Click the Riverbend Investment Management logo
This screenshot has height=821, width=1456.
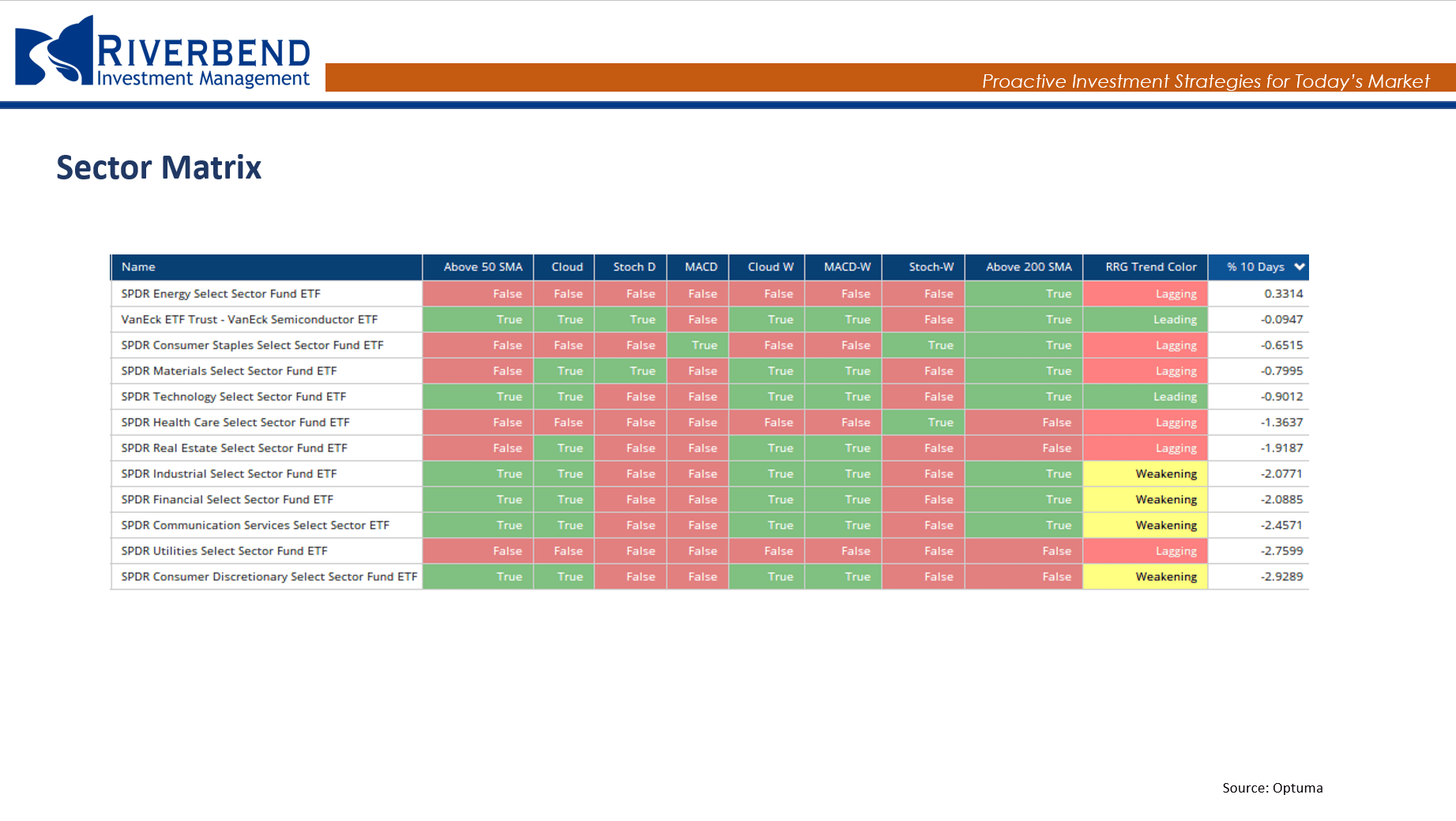coord(163,51)
